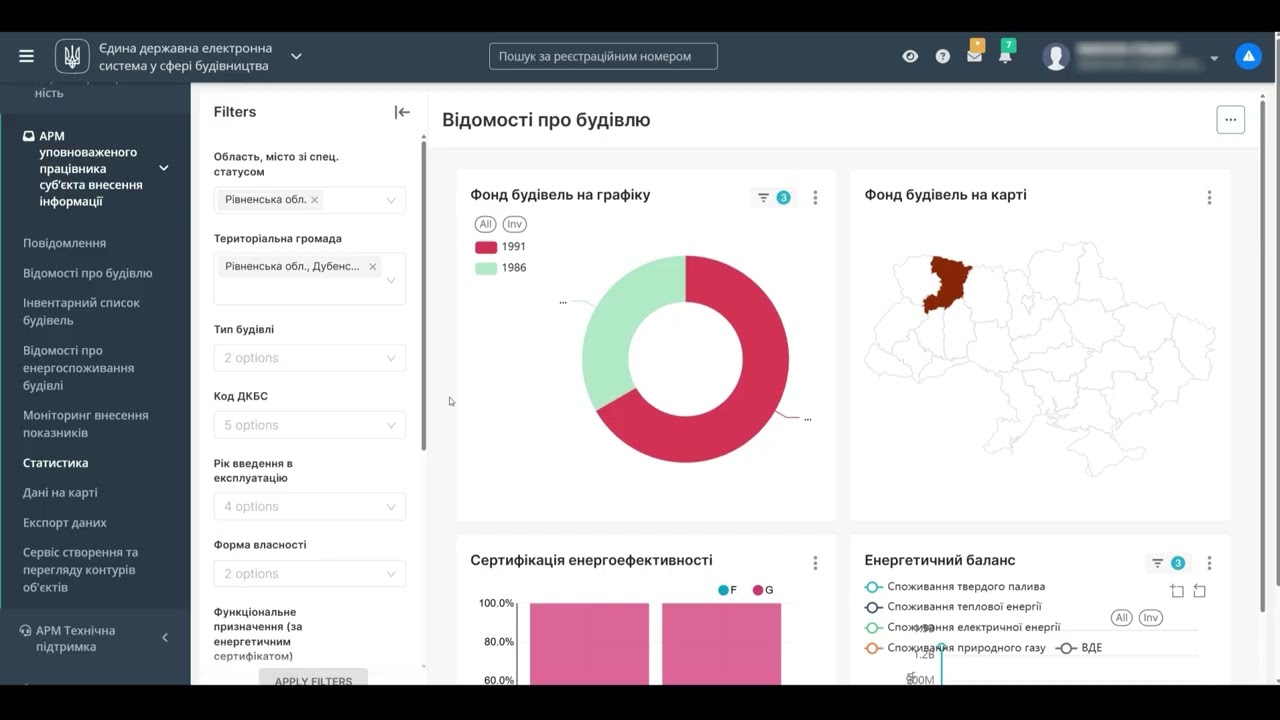Select the Статистика menu item
Viewport: 1280px width, 720px height.
[56, 463]
